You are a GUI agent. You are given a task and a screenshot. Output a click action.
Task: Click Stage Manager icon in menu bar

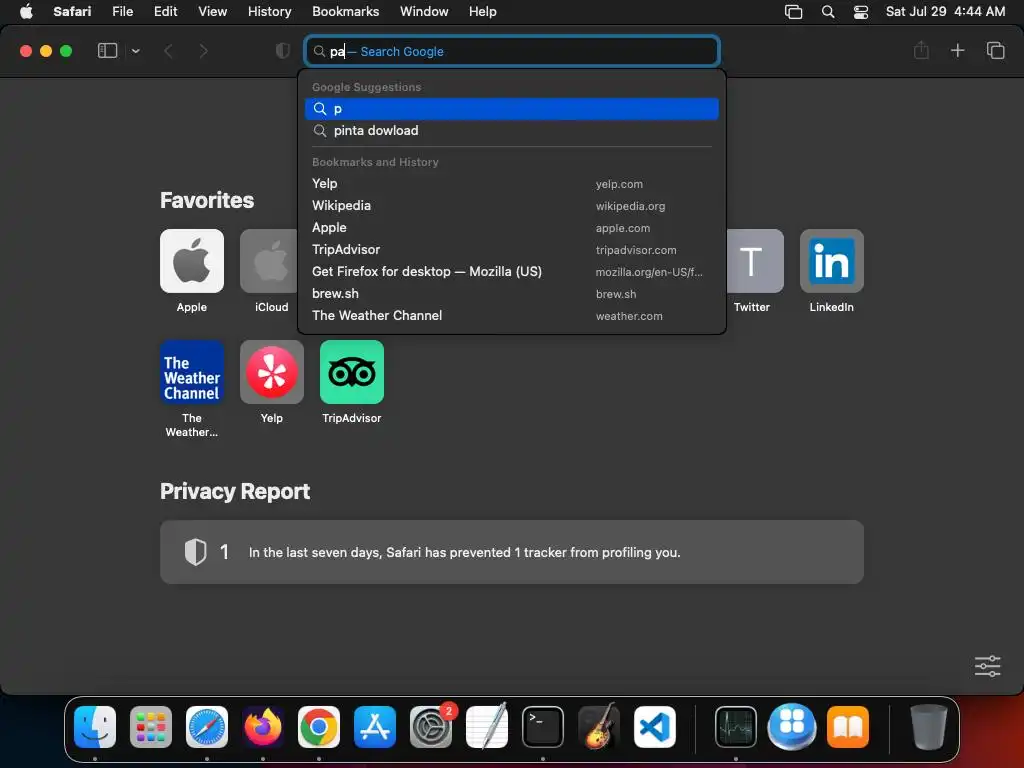click(793, 12)
